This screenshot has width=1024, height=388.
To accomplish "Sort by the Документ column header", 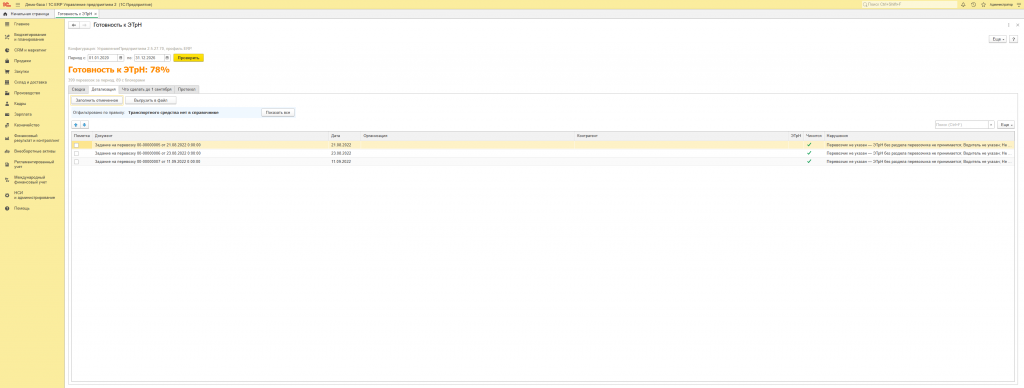I will click(211, 135).
